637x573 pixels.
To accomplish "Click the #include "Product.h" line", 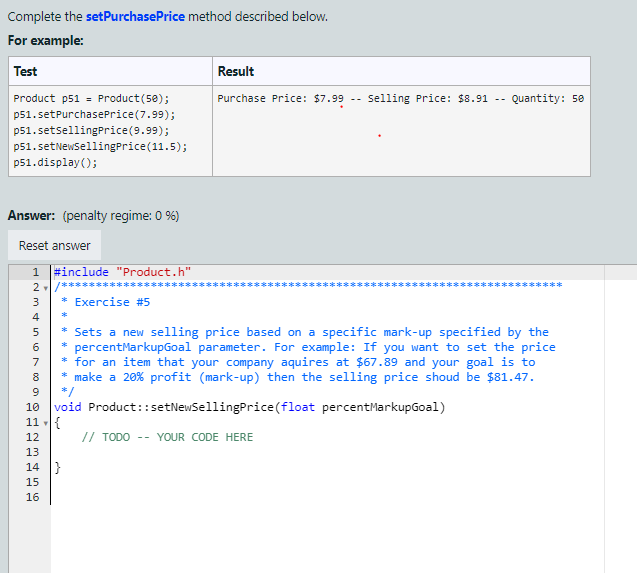I will (x=122, y=272).
